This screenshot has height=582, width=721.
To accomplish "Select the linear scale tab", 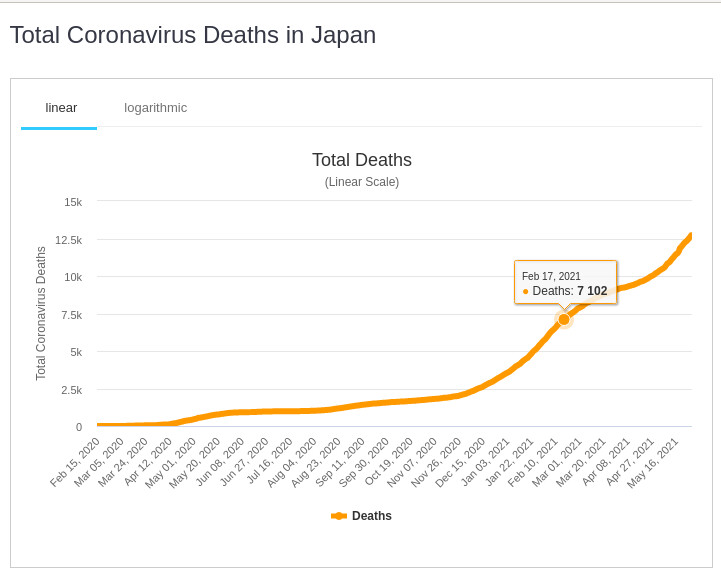I will (x=61, y=108).
